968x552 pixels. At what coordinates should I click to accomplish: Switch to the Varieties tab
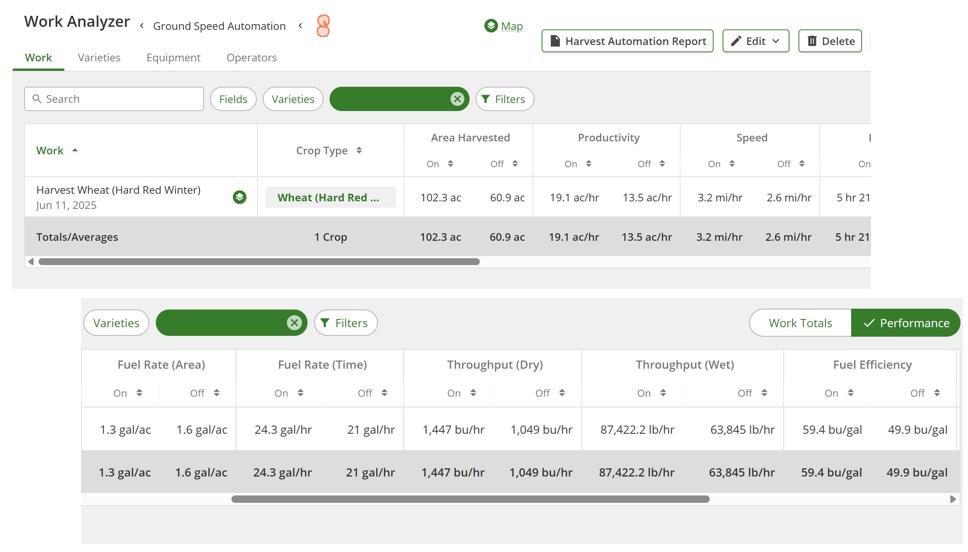pos(99,58)
